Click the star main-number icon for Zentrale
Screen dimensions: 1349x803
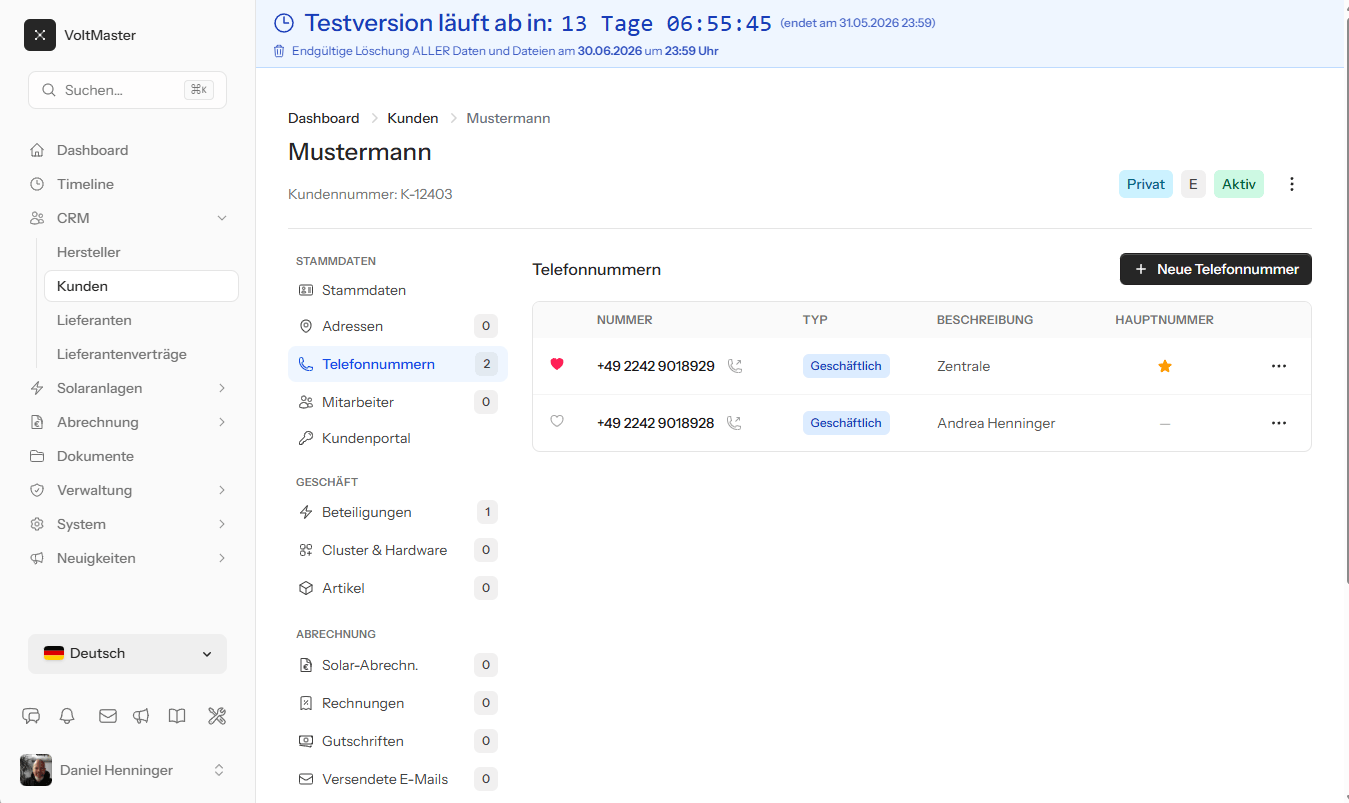1164,366
